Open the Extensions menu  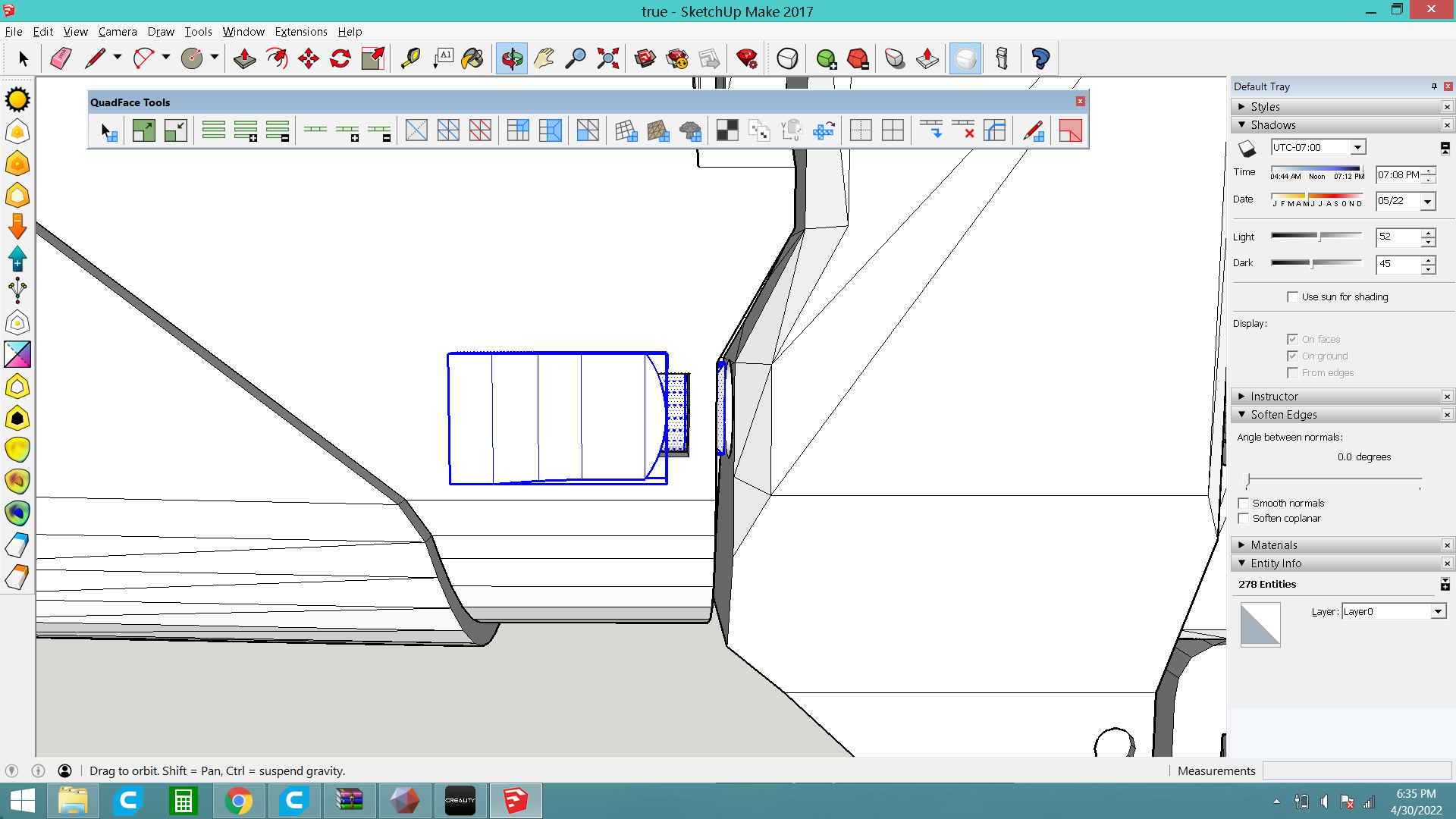coord(300,32)
